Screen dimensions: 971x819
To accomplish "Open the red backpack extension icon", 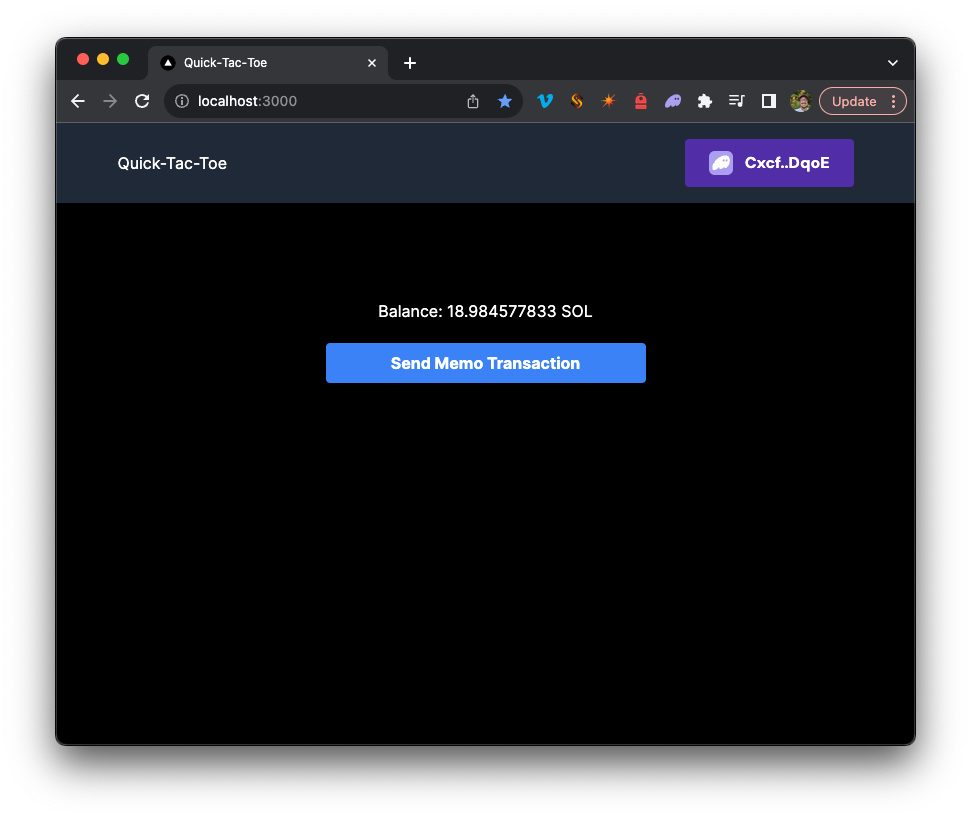I will click(x=641, y=101).
